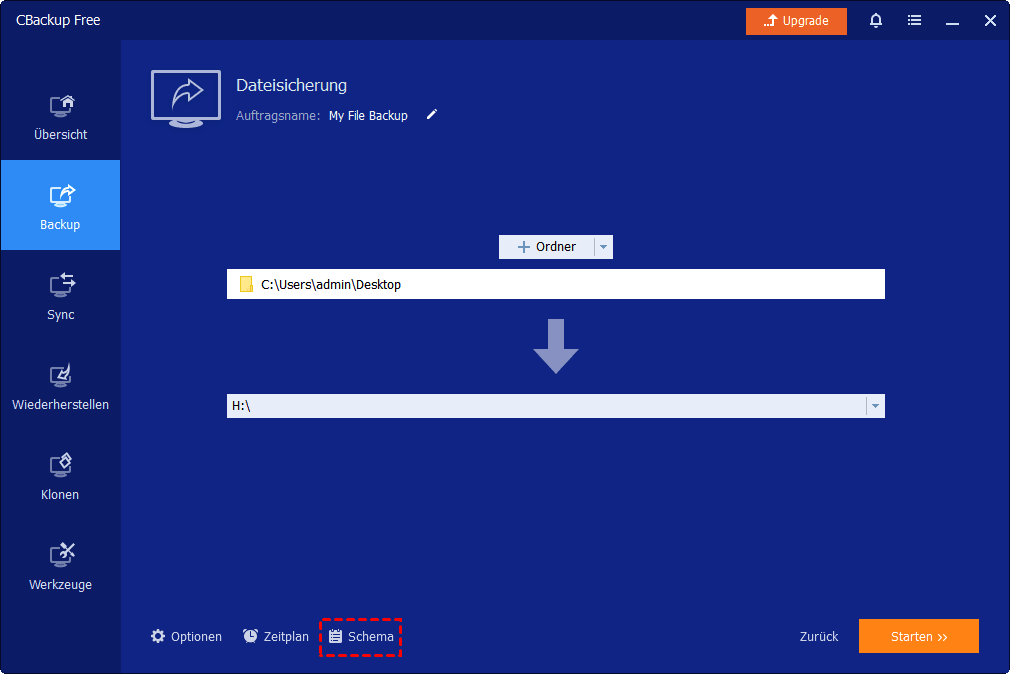Click the Ordner add folder button
1010x674 pixels.
click(x=546, y=247)
